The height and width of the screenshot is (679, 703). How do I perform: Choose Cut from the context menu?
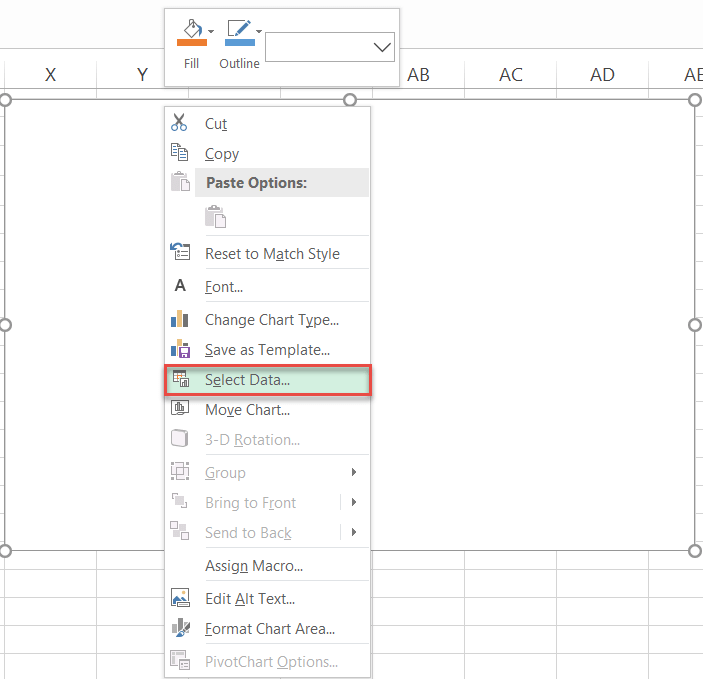click(267, 123)
